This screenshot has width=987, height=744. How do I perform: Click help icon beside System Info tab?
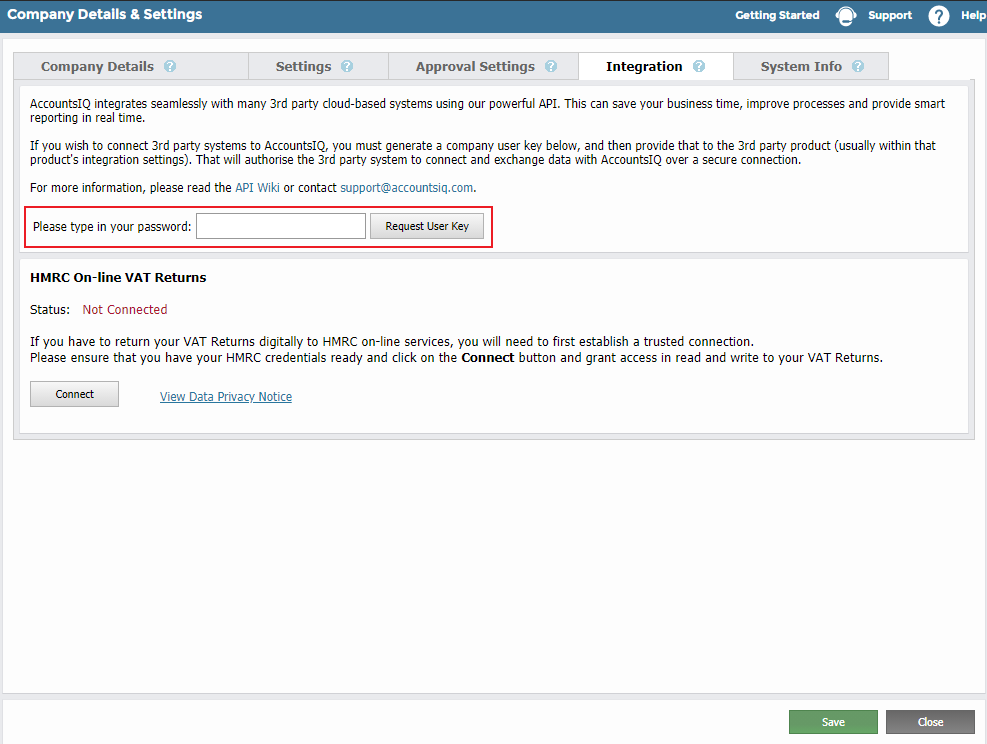click(x=858, y=66)
